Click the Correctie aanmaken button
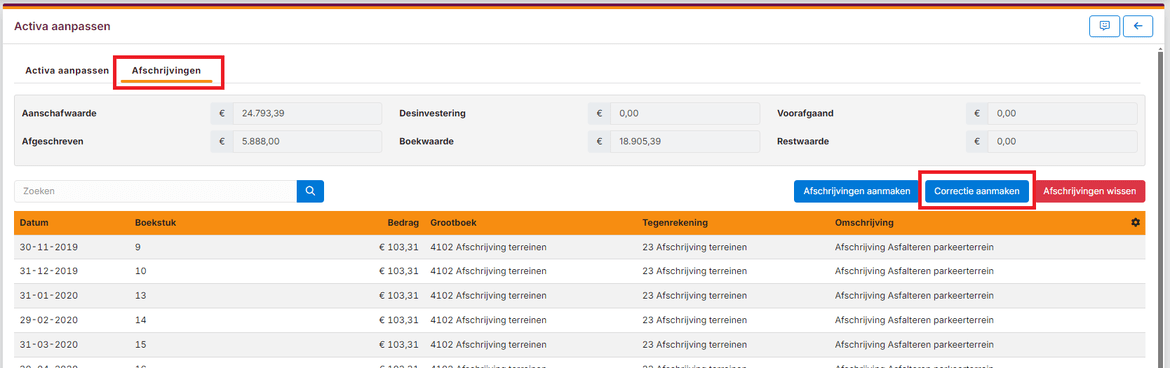Image resolution: width=1170 pixels, height=368 pixels. (977, 191)
